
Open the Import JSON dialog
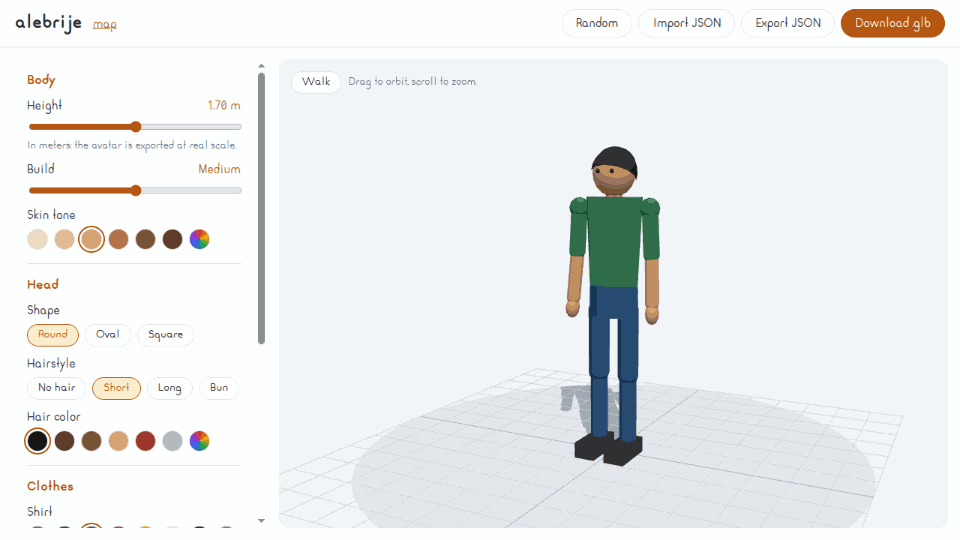click(686, 23)
